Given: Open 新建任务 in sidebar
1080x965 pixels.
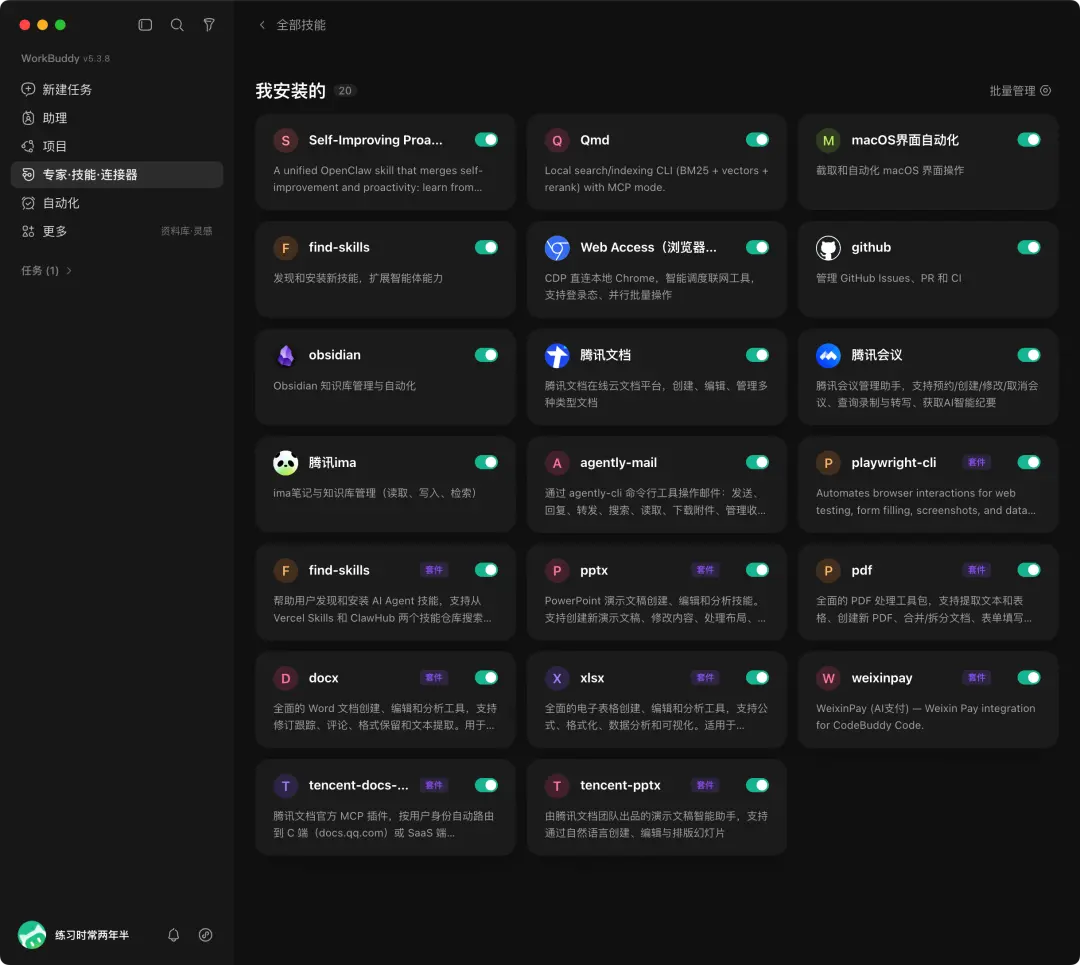Looking at the screenshot, I should 117,90.
